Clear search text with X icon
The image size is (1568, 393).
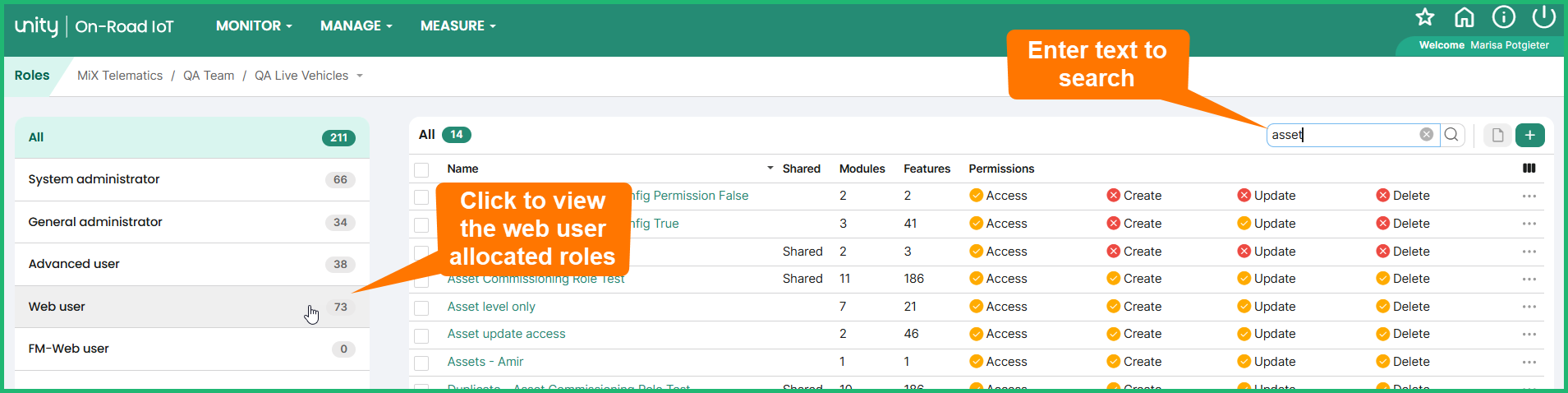(1427, 135)
